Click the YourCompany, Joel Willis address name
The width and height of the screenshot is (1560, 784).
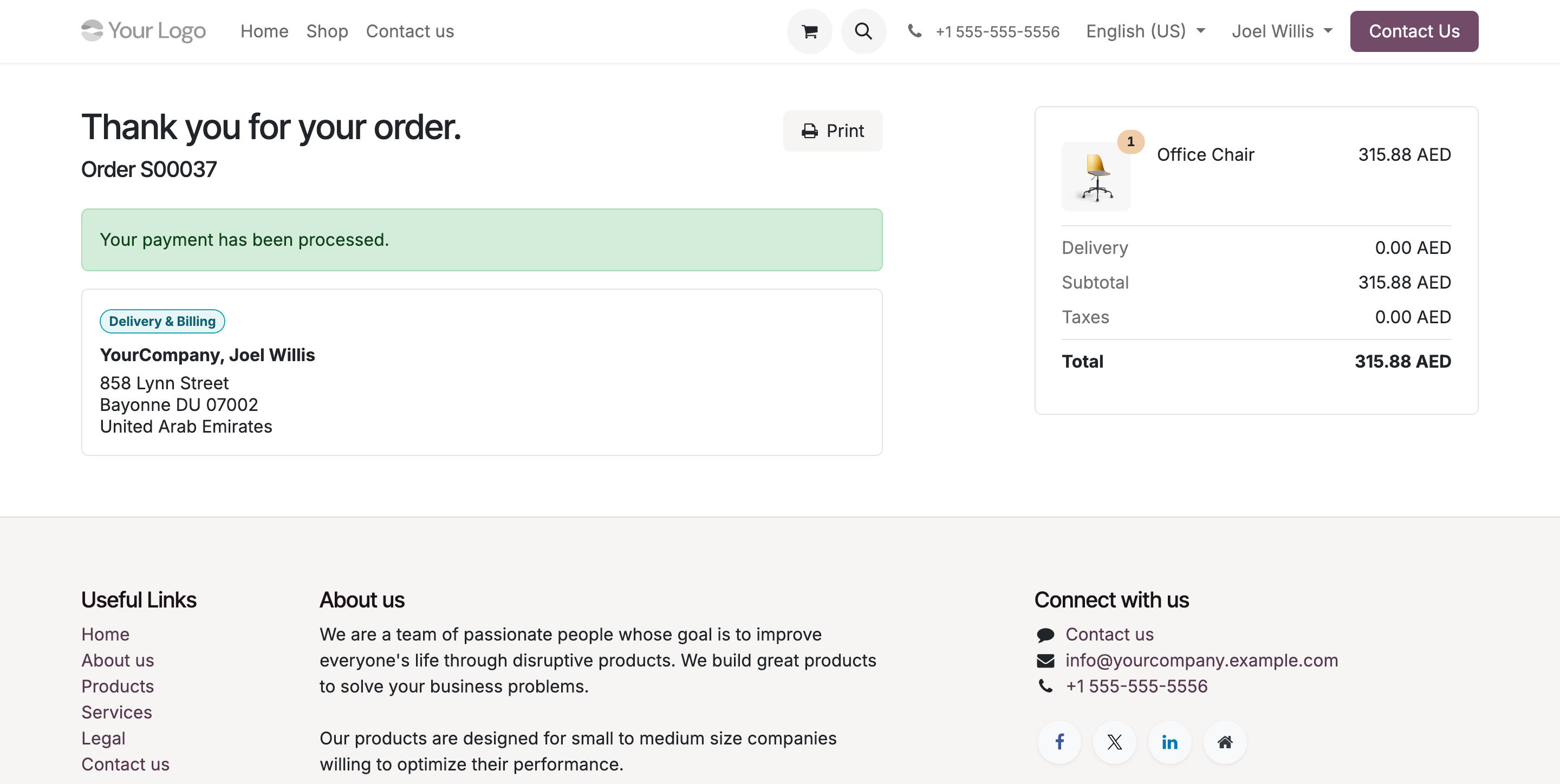coord(207,355)
